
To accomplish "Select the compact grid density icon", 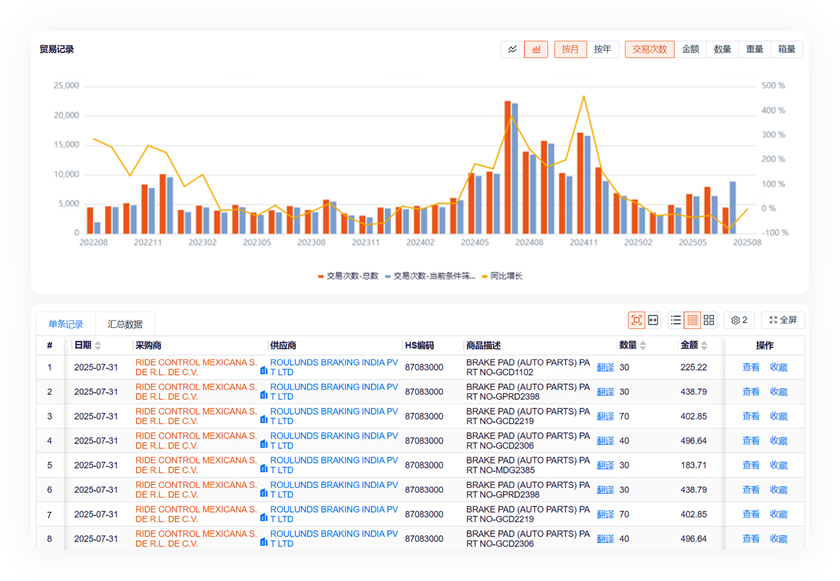I will coord(692,320).
